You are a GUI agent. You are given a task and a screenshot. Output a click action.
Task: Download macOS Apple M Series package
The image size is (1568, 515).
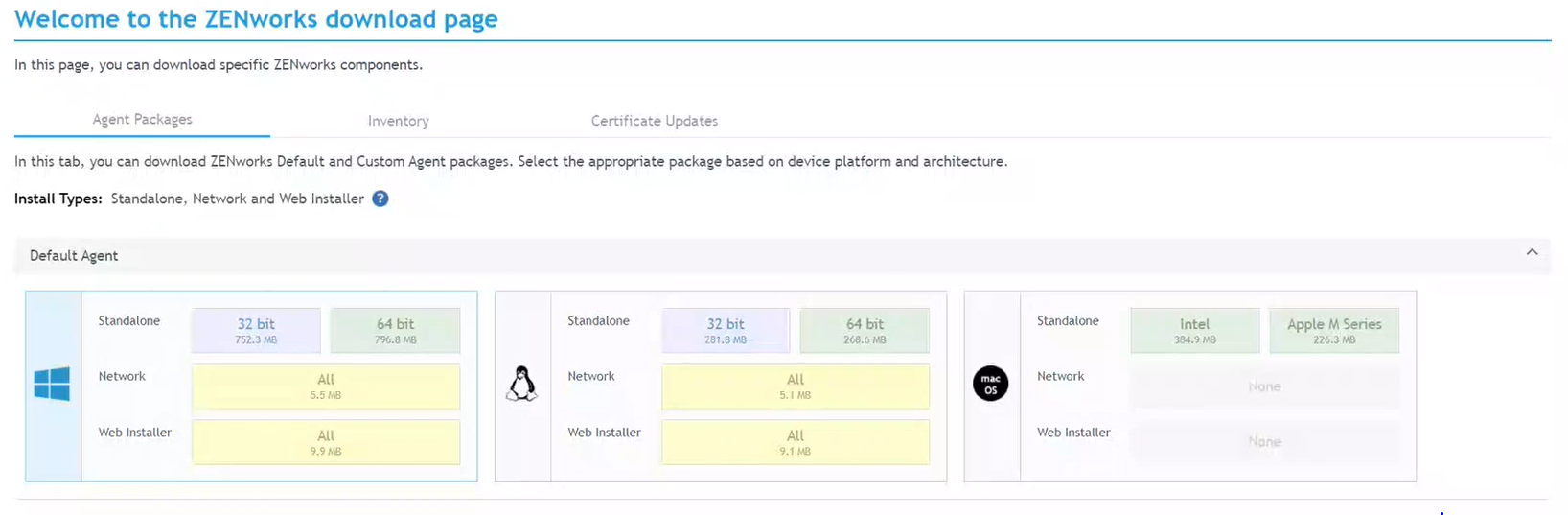coord(1333,330)
